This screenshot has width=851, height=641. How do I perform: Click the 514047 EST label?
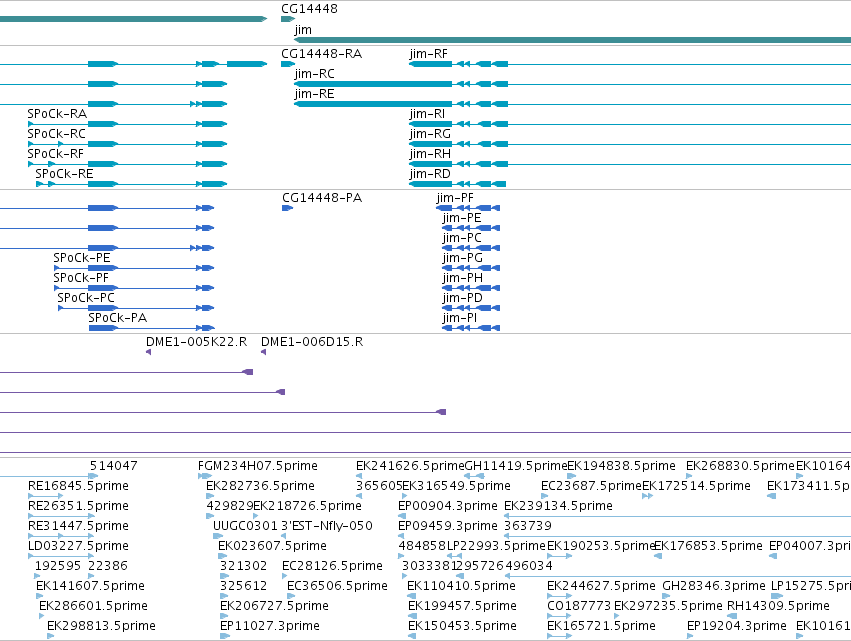pos(113,466)
